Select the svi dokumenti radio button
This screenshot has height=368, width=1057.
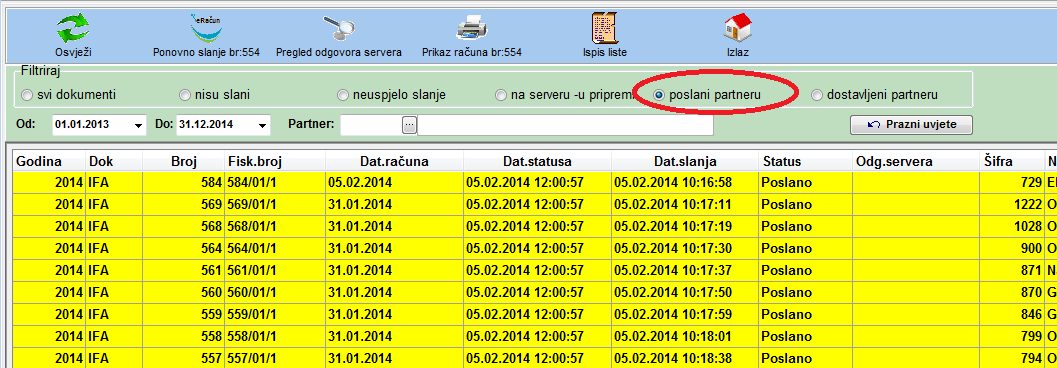(x=27, y=96)
